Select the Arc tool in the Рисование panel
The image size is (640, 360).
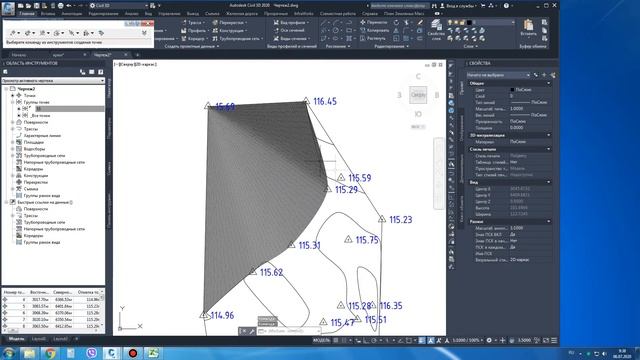click(x=336, y=22)
